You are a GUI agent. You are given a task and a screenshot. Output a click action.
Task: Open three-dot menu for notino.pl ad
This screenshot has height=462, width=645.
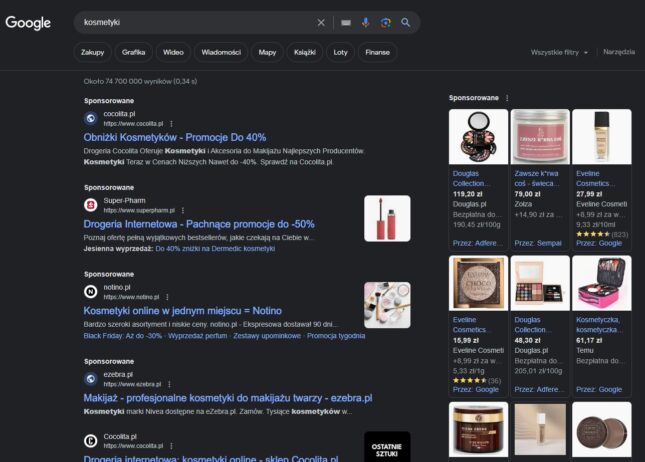tap(167, 297)
